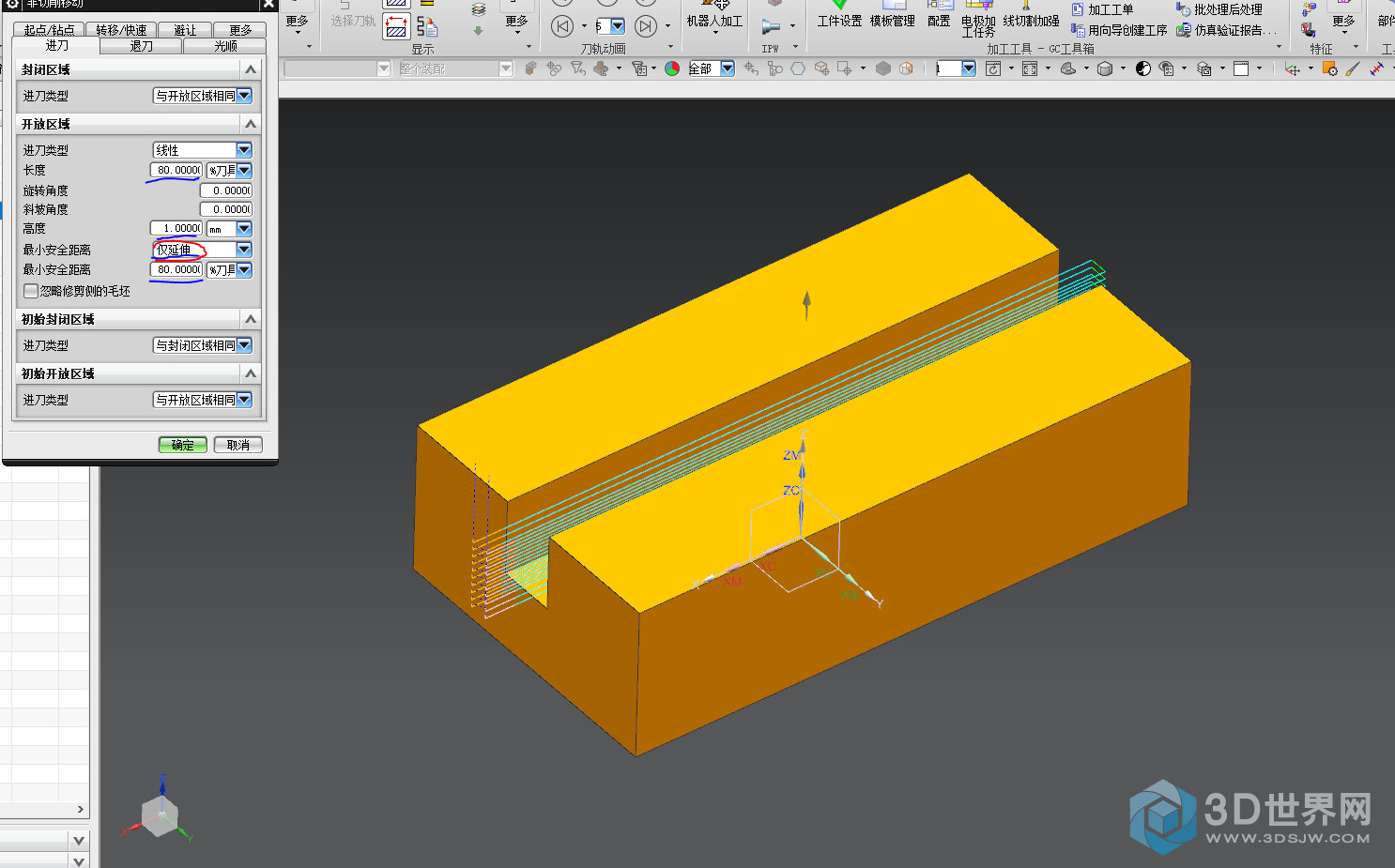1395x868 pixels.
Task: Open 加工工单
Action: point(1102,9)
